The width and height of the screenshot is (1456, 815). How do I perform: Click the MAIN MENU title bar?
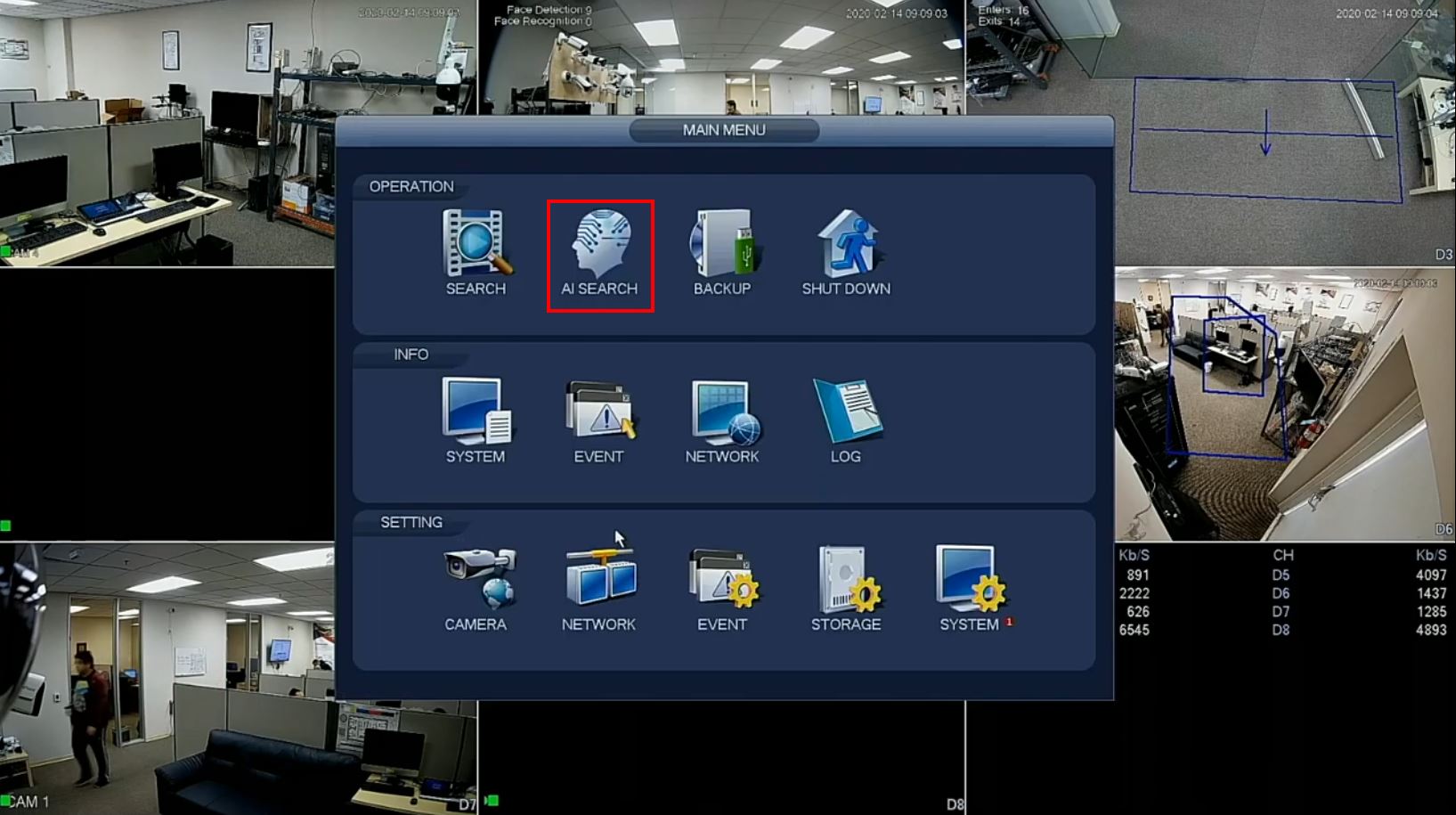(x=724, y=130)
